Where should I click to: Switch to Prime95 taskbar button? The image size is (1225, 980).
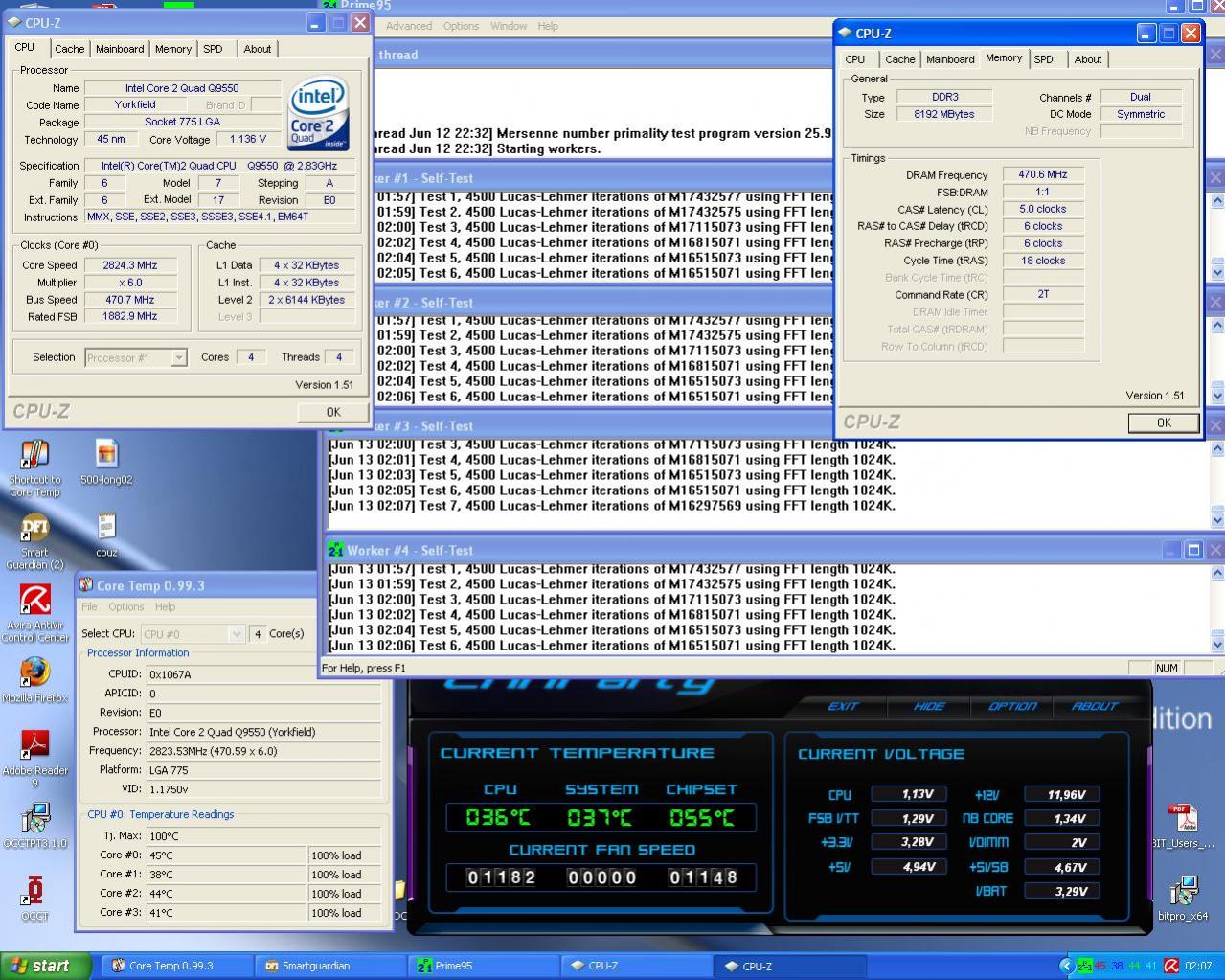[484, 966]
